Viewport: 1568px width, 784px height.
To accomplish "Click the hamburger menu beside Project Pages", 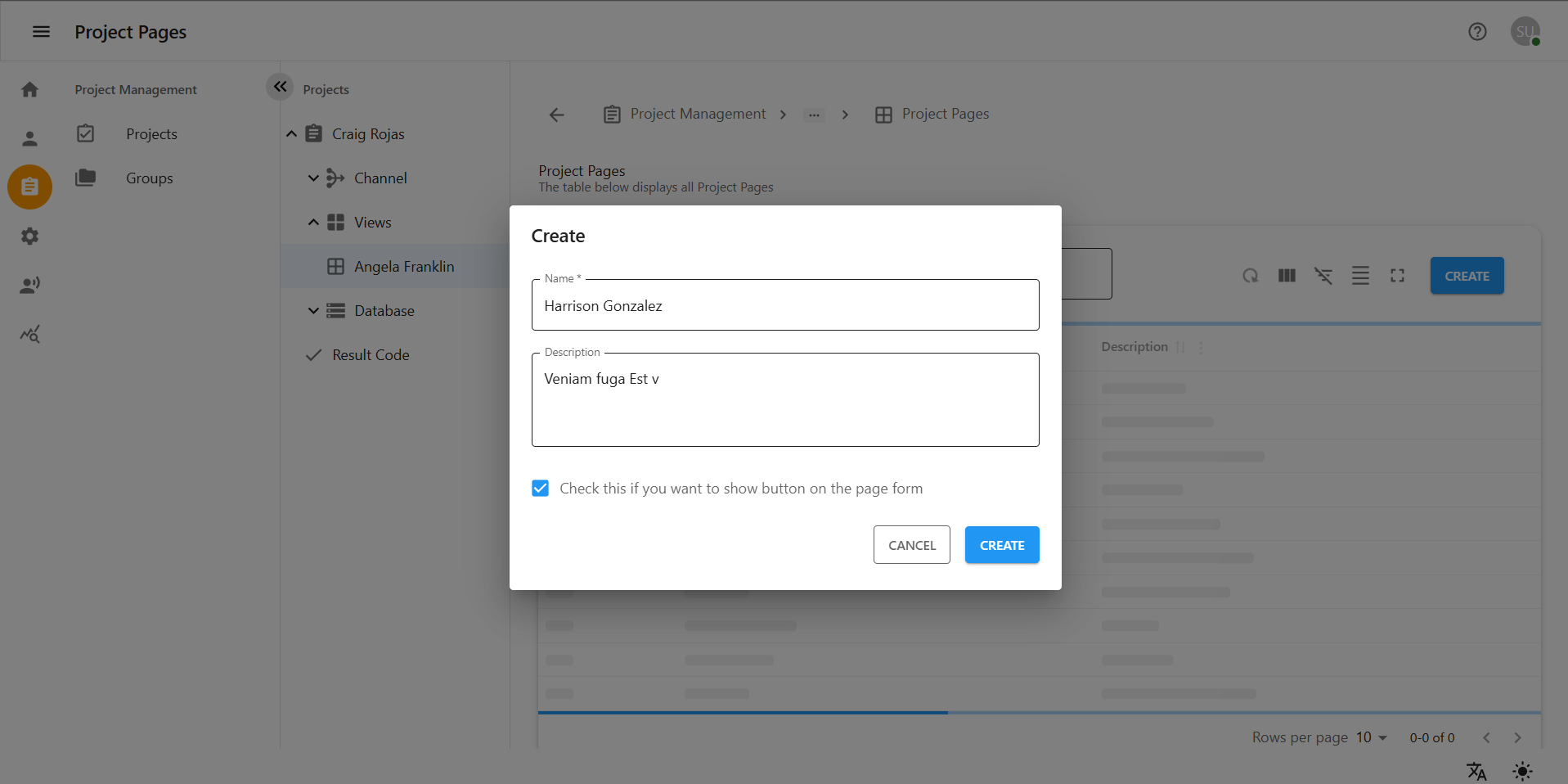I will click(41, 31).
